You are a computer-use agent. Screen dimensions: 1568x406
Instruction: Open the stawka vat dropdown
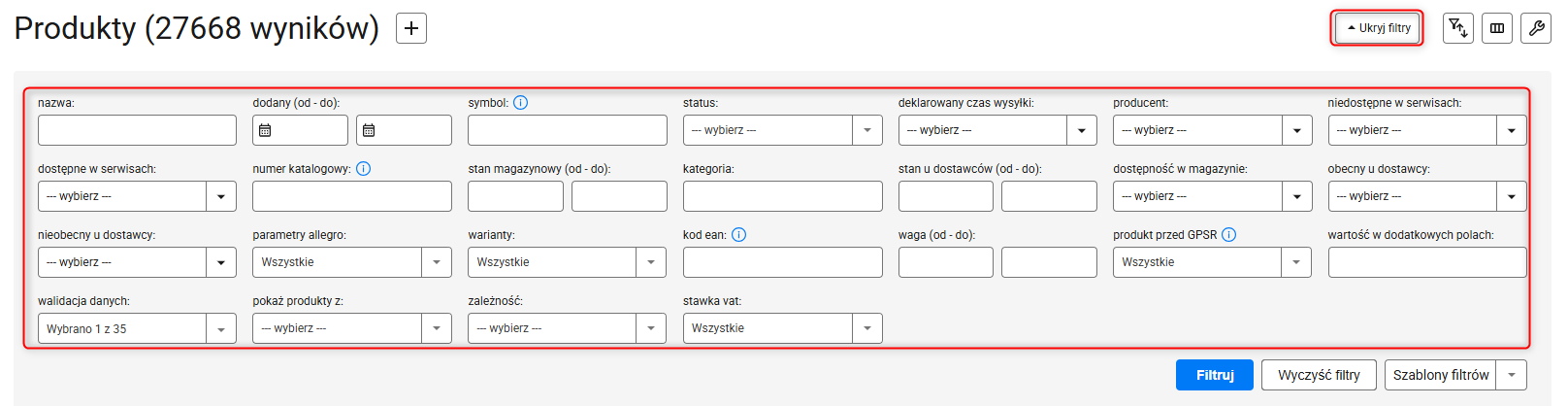[782, 328]
